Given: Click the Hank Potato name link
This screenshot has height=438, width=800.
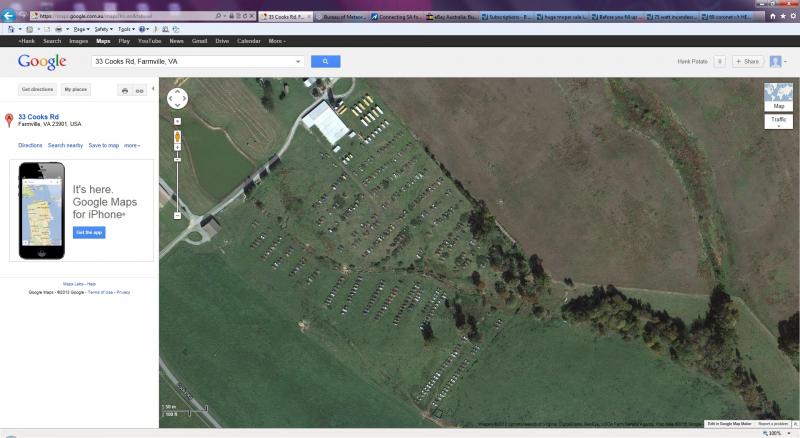Looking at the screenshot, I should tap(692, 61).
